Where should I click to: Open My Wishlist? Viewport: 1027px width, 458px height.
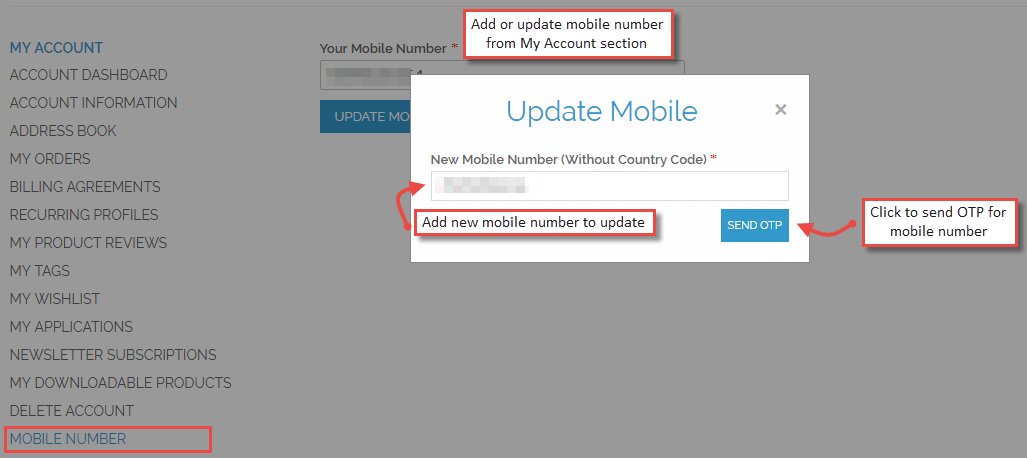tap(55, 299)
